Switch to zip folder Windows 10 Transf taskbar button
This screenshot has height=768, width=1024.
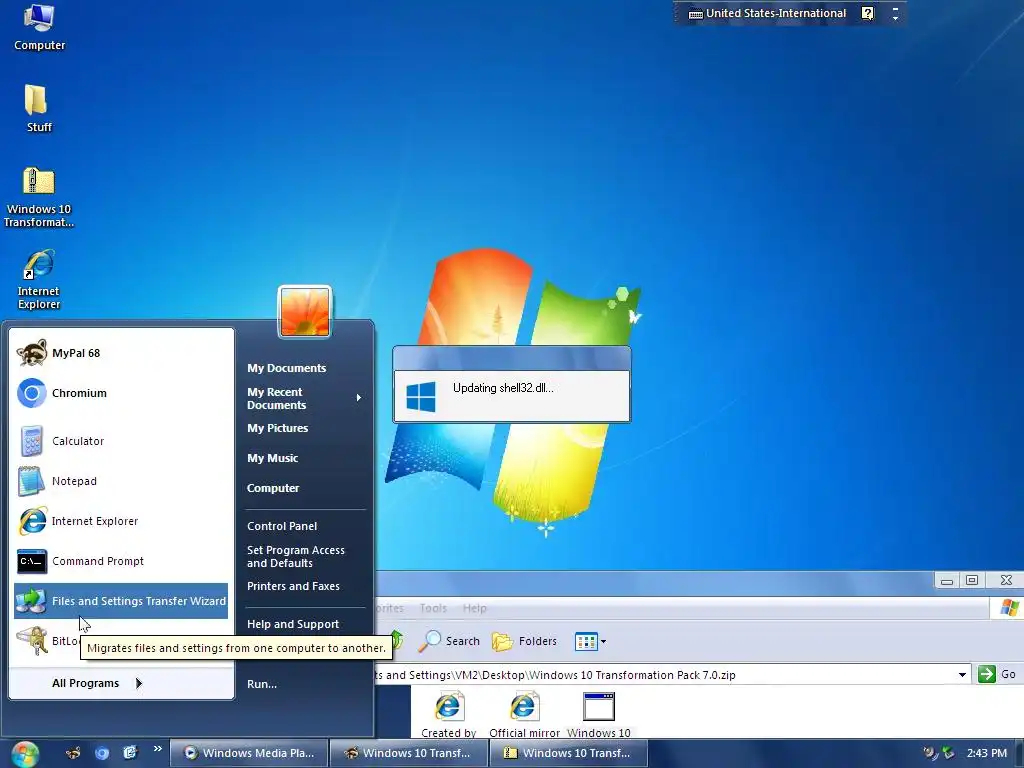coord(569,753)
